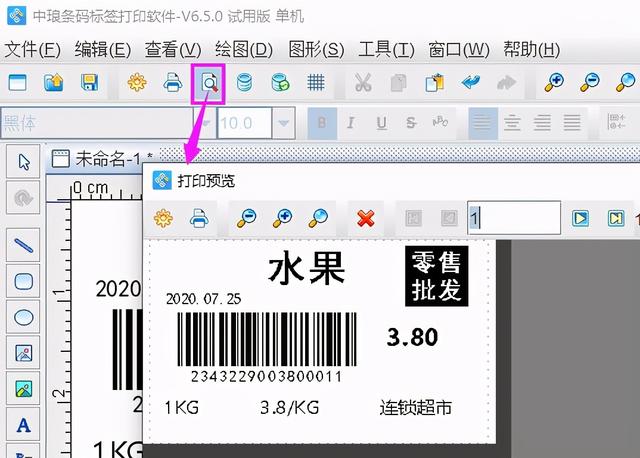Show grid using the grid icon

(316, 83)
